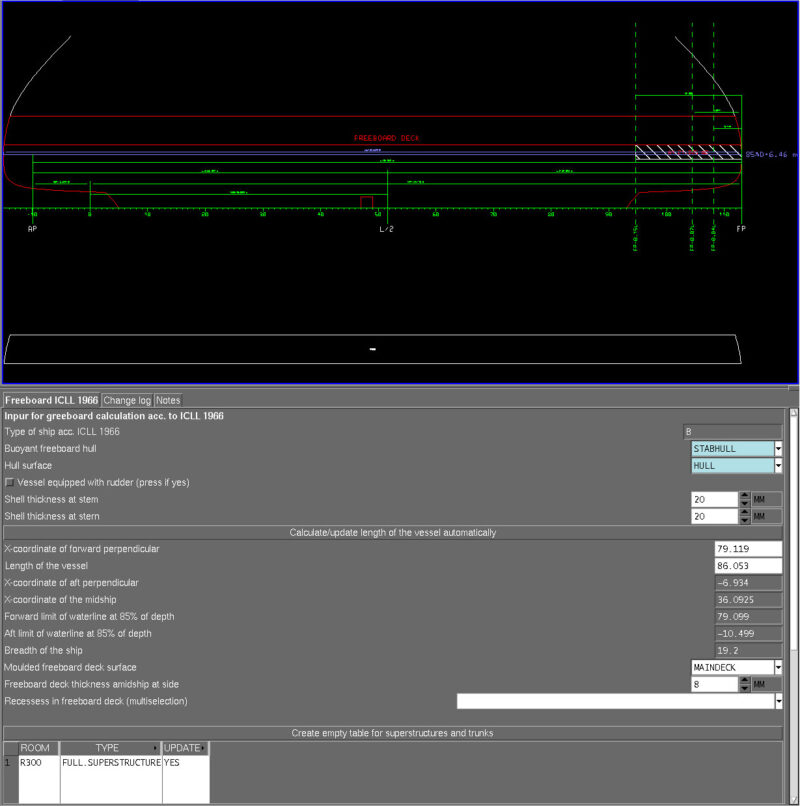This screenshot has height=806, width=800.
Task: Click the 85%D-6.46 m waterline label
Action: pyautogui.click(x=771, y=154)
